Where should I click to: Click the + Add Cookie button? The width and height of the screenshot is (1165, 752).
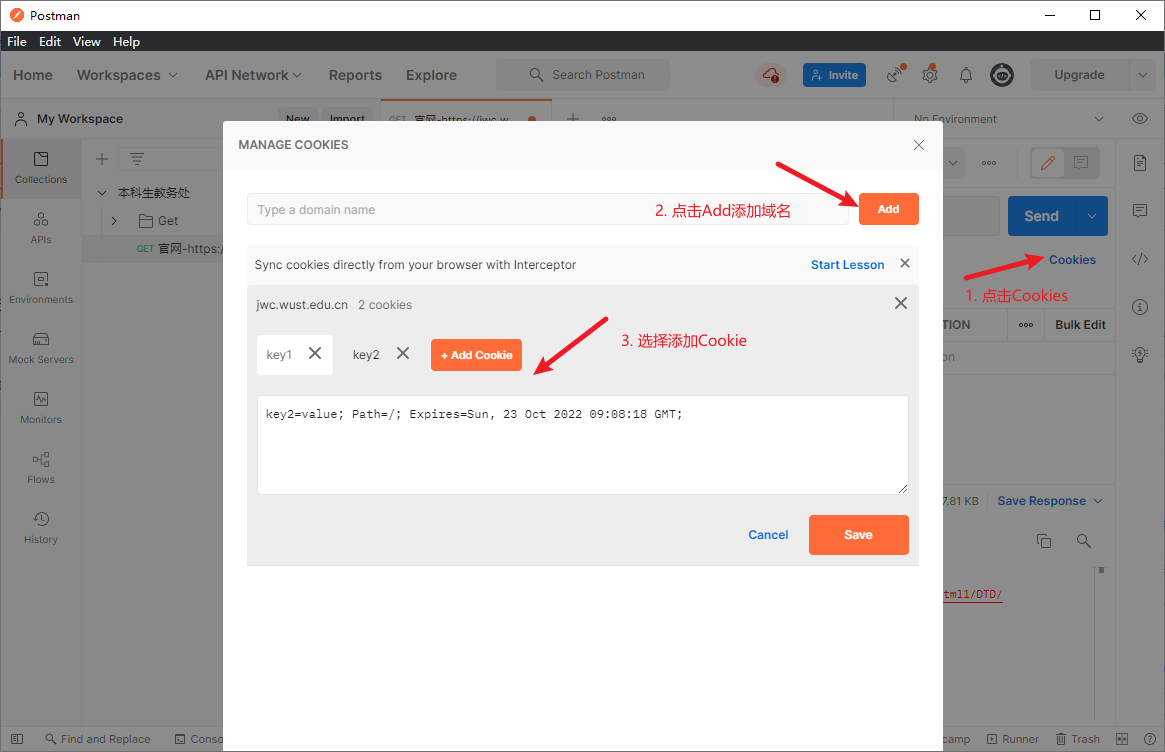[476, 355]
